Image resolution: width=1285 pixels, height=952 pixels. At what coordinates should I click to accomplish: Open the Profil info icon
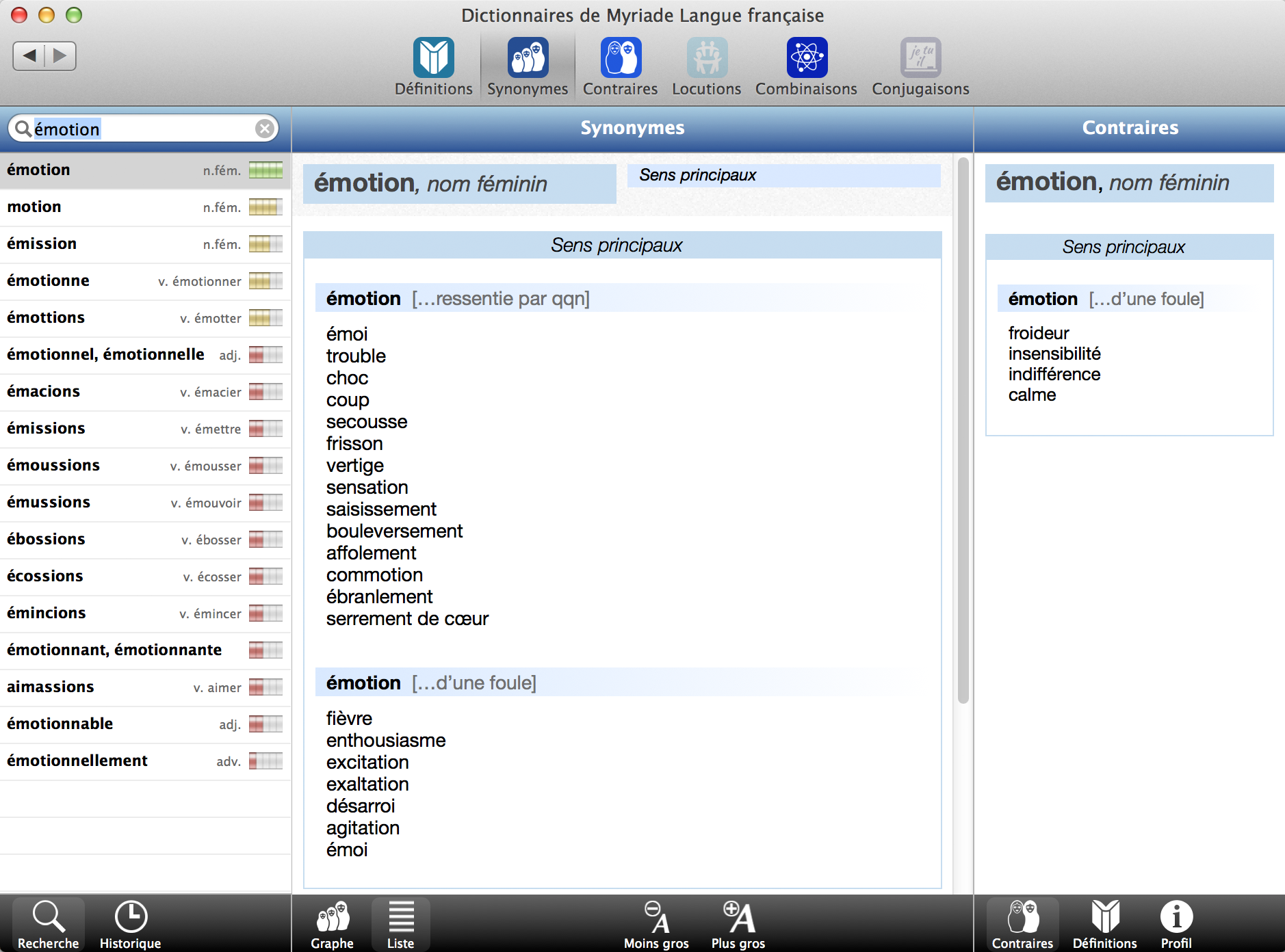click(1176, 924)
